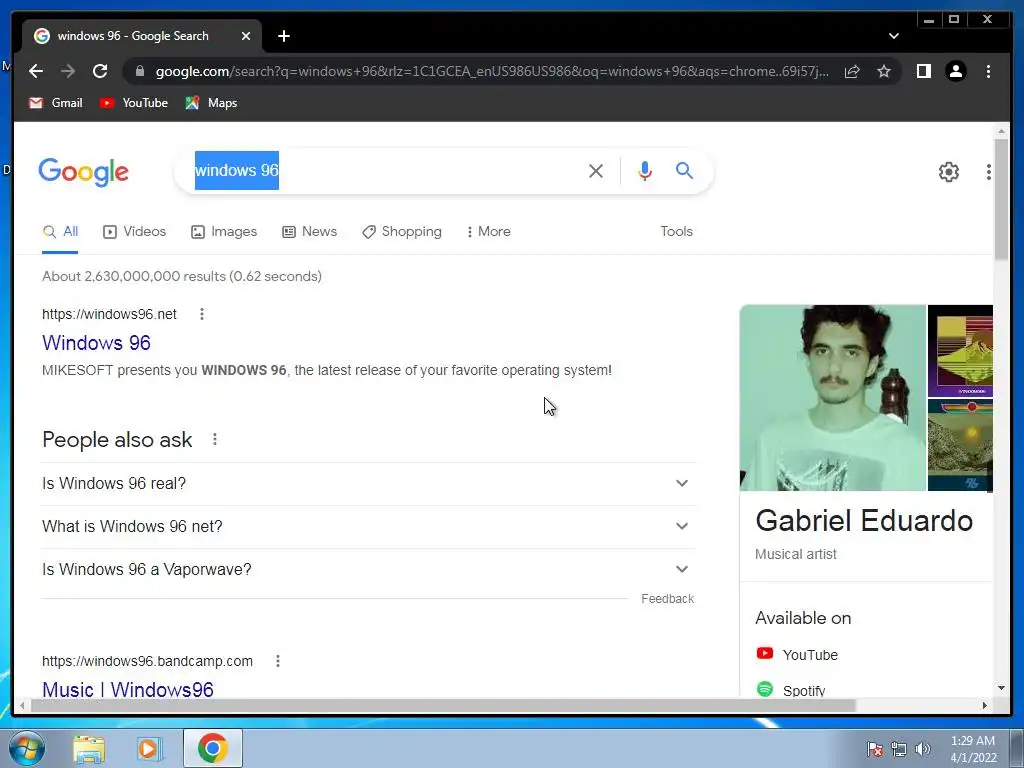Screen dimensions: 1024x768
Task: Click the Feedback link
Action: click(x=667, y=599)
